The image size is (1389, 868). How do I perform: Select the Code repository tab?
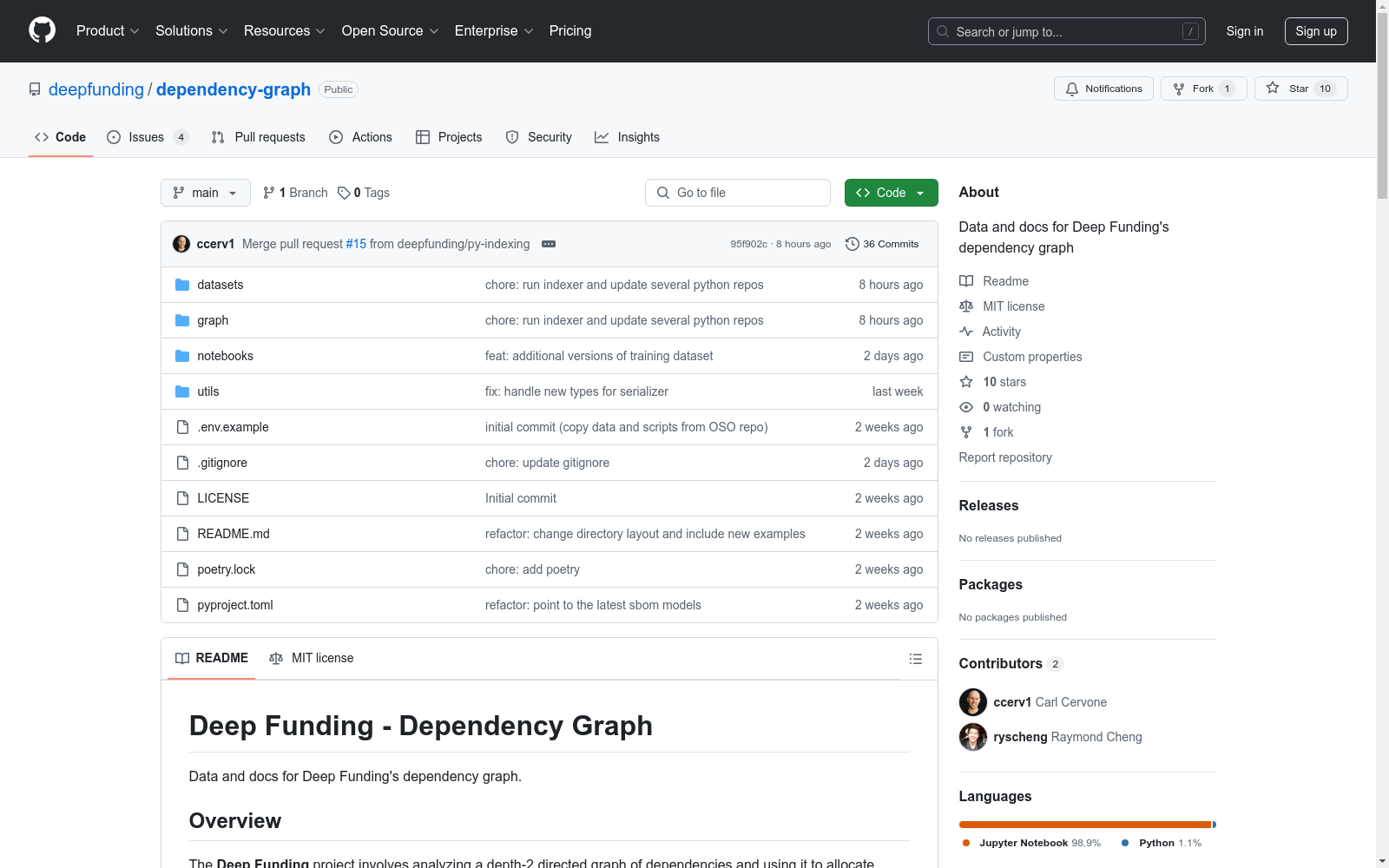pyautogui.click(x=61, y=137)
